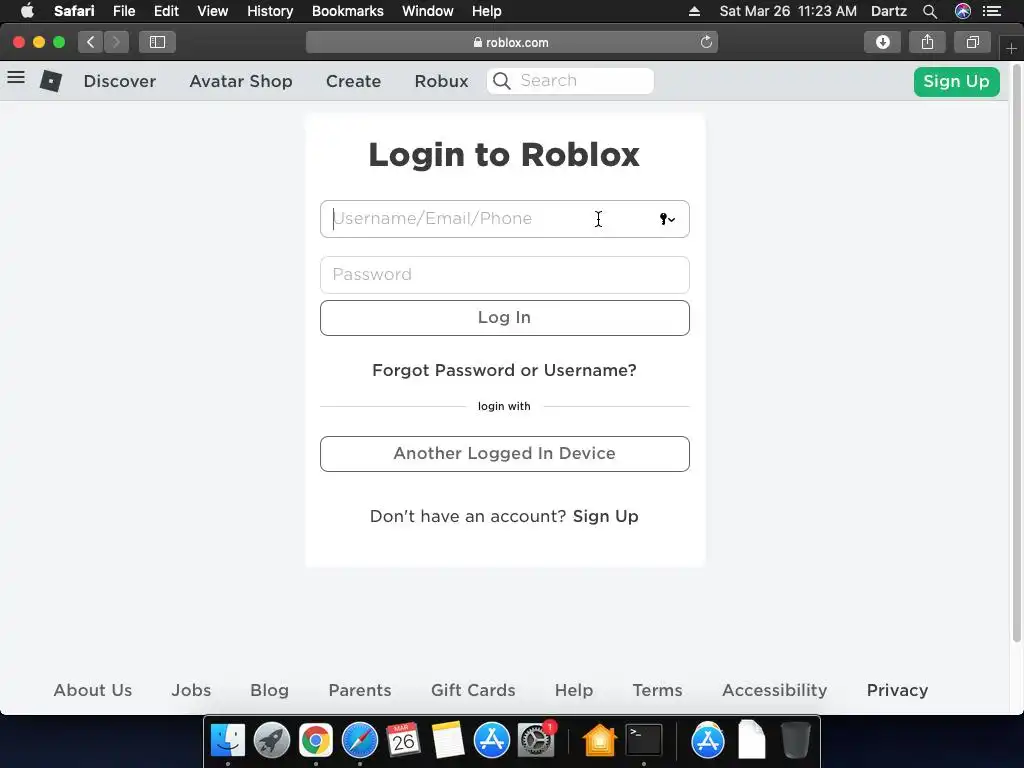Open Notes from the dock
This screenshot has width=1024, height=768.
click(x=448, y=741)
